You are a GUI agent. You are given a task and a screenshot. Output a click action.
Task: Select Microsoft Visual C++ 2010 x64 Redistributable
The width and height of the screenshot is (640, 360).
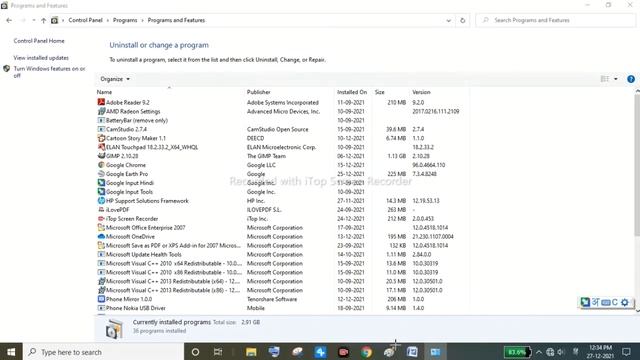coord(282,263)
